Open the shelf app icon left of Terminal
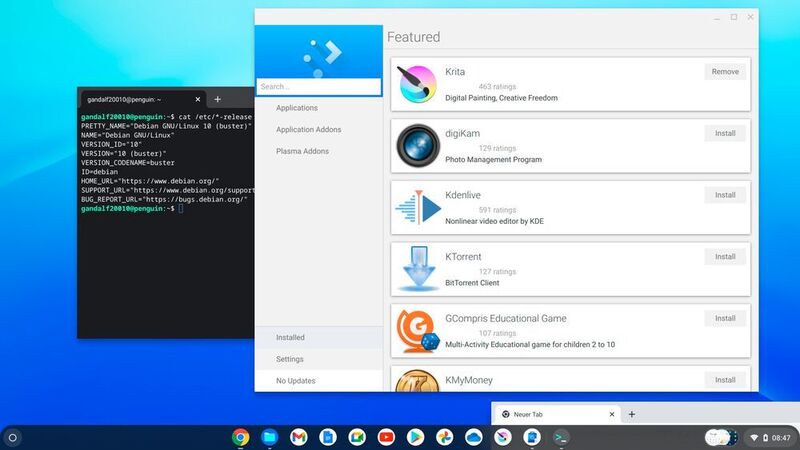The image size is (800, 450). [532, 437]
